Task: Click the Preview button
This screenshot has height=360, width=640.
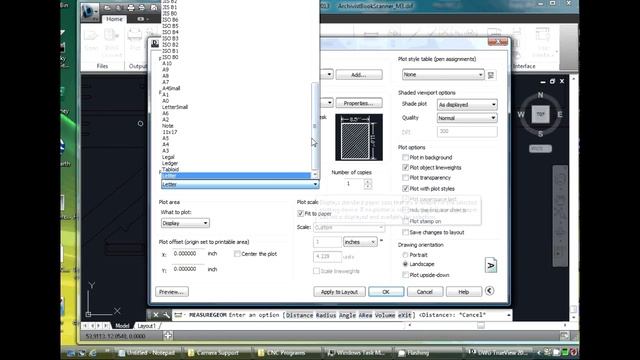Action: pyautogui.click(x=171, y=292)
